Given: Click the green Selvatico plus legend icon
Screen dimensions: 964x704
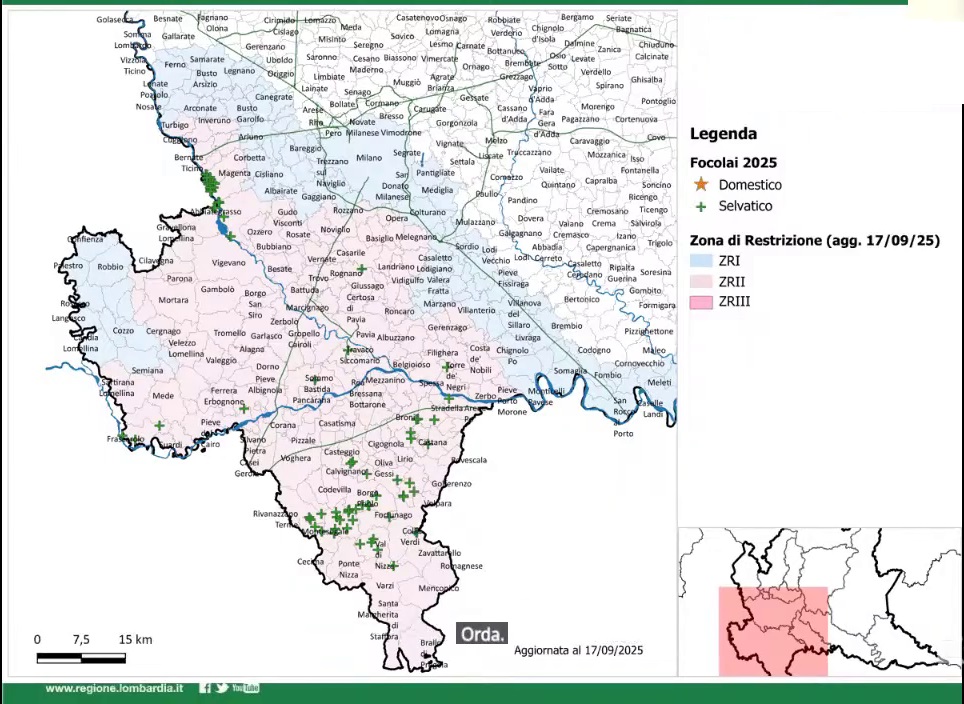Looking at the screenshot, I should [x=701, y=206].
